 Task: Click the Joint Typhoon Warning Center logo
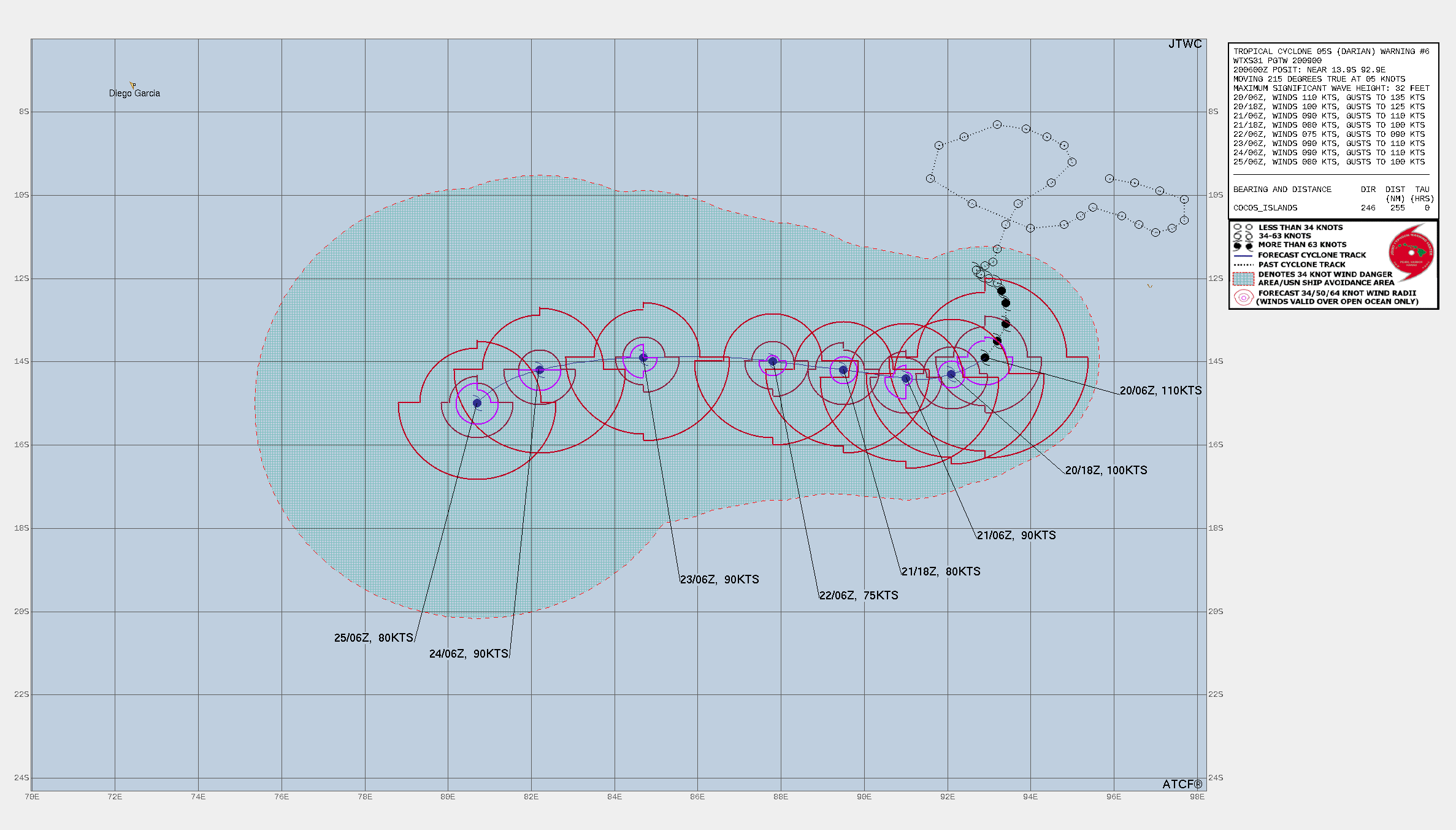1411,252
